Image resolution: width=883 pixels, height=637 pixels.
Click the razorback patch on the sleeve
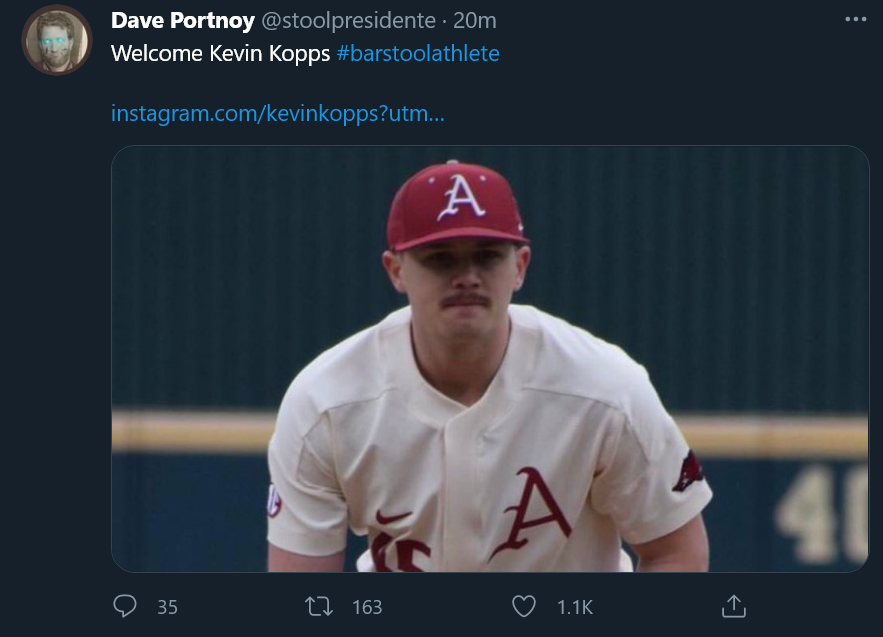pos(688,472)
